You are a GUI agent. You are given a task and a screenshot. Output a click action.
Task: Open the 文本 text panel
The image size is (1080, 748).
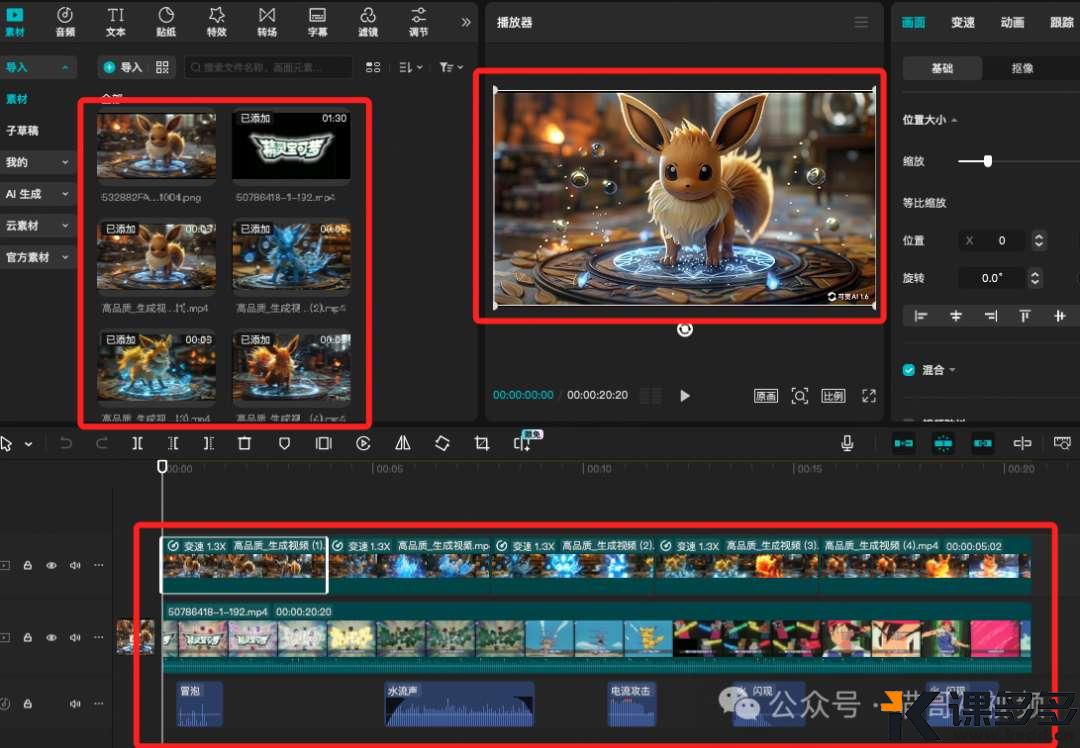(116, 21)
